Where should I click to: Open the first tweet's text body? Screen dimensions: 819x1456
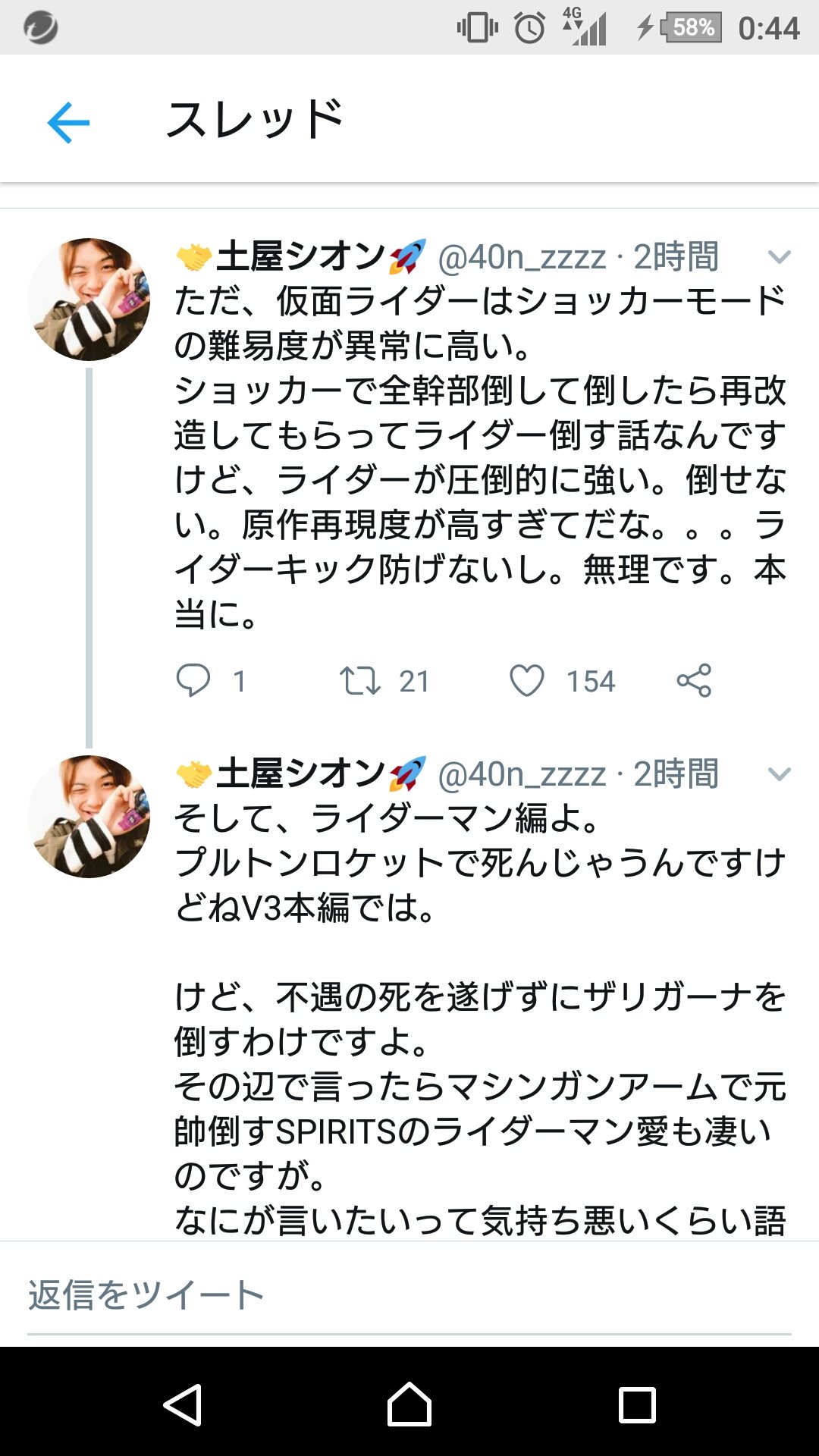pos(479,457)
